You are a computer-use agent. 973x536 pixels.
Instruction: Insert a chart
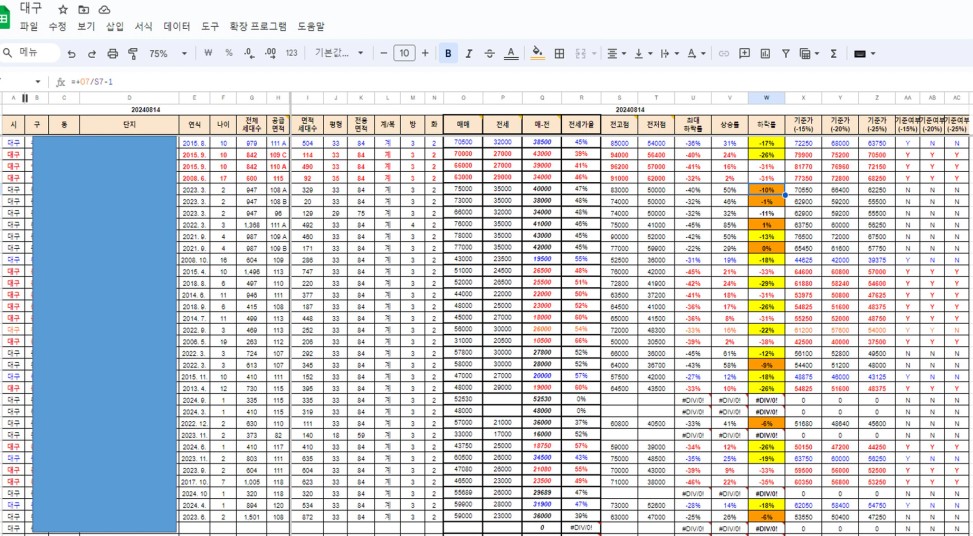[765, 53]
